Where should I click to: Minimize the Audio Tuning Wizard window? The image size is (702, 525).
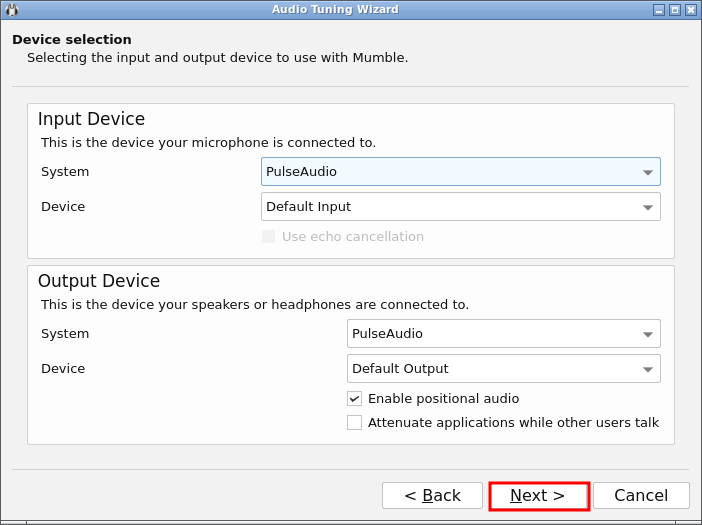[x=659, y=10]
